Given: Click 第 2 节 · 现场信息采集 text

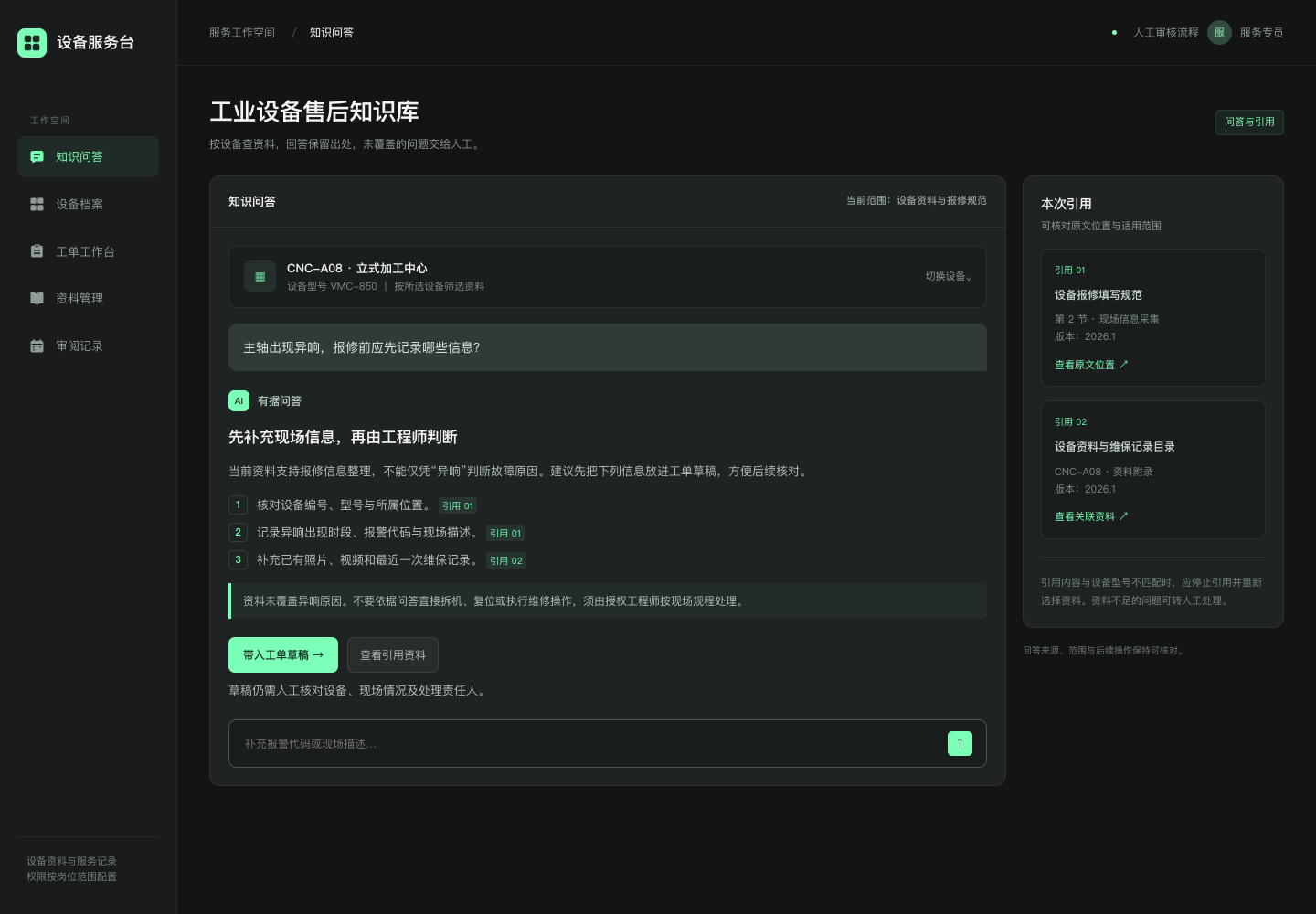Looking at the screenshot, I should 1107,319.
